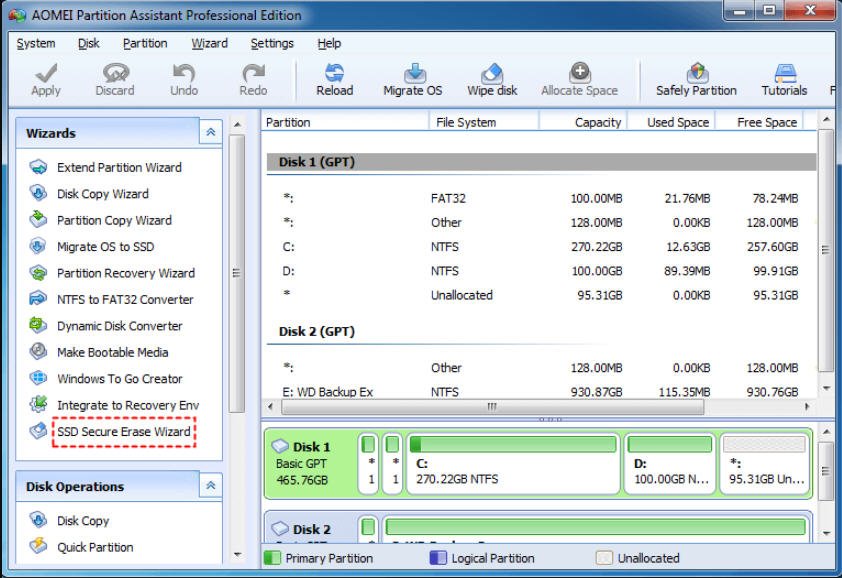The height and width of the screenshot is (578, 842).
Task: Click the Extend Partition Wizard icon
Action: (38, 167)
